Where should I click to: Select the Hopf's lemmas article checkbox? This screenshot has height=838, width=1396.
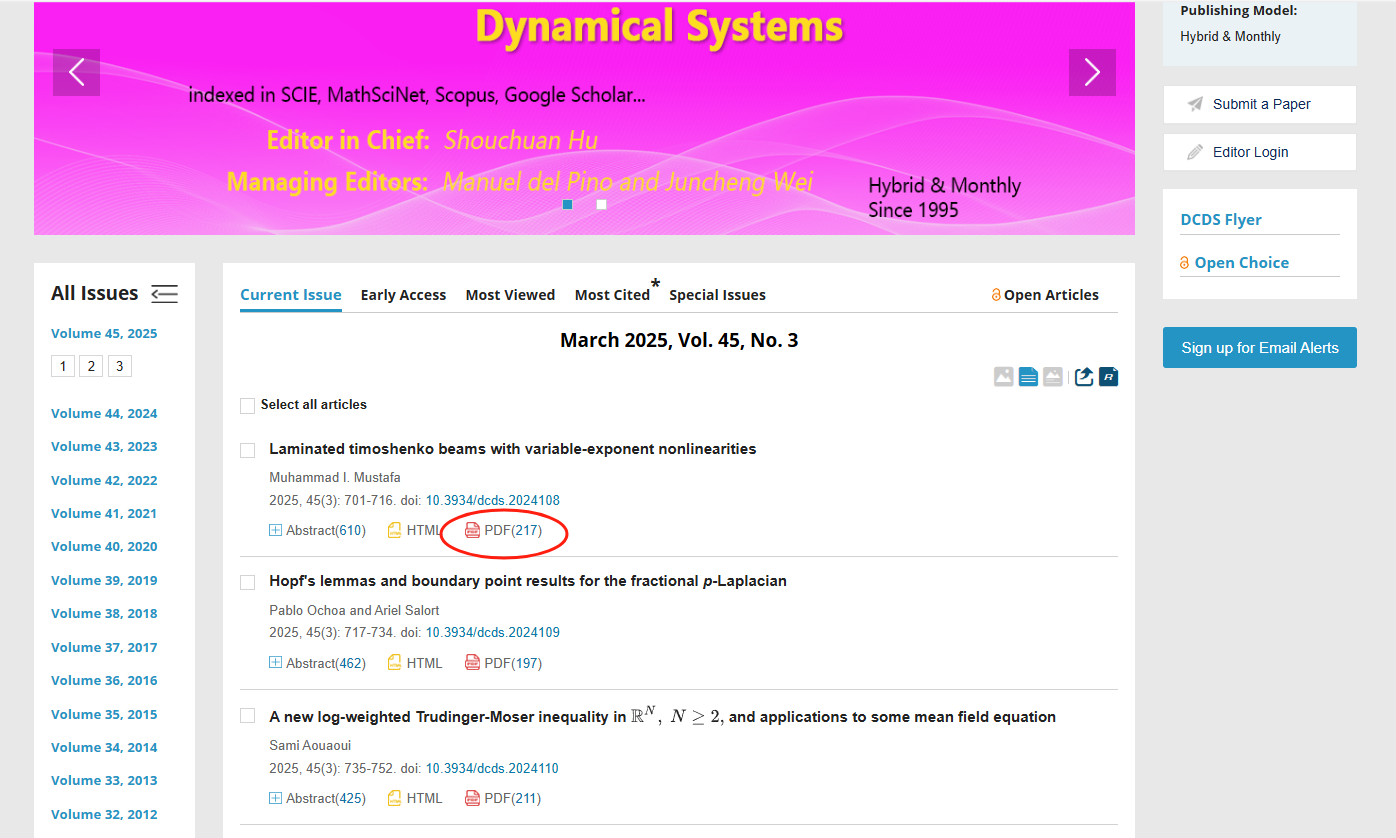[x=248, y=583]
